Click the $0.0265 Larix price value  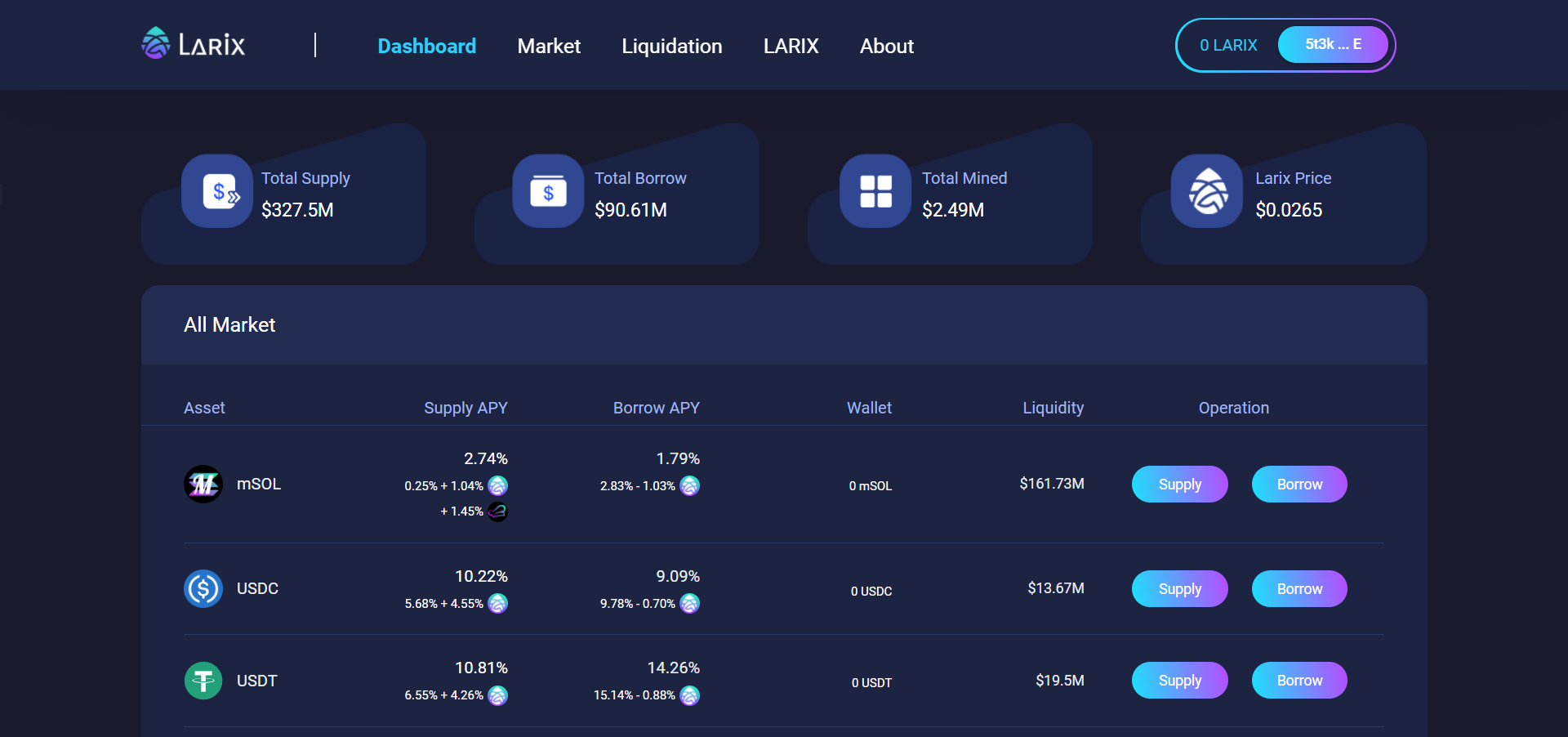click(x=1289, y=210)
